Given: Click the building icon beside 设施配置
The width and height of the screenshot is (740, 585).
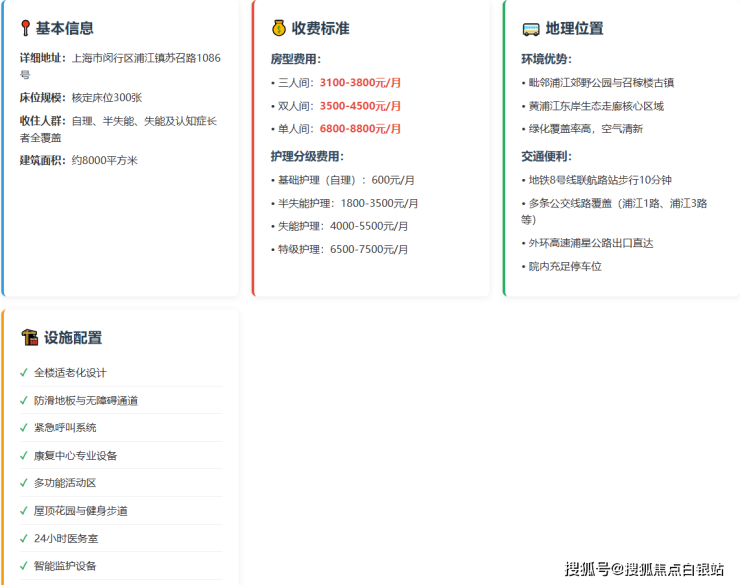Looking at the screenshot, I should tap(30, 338).
